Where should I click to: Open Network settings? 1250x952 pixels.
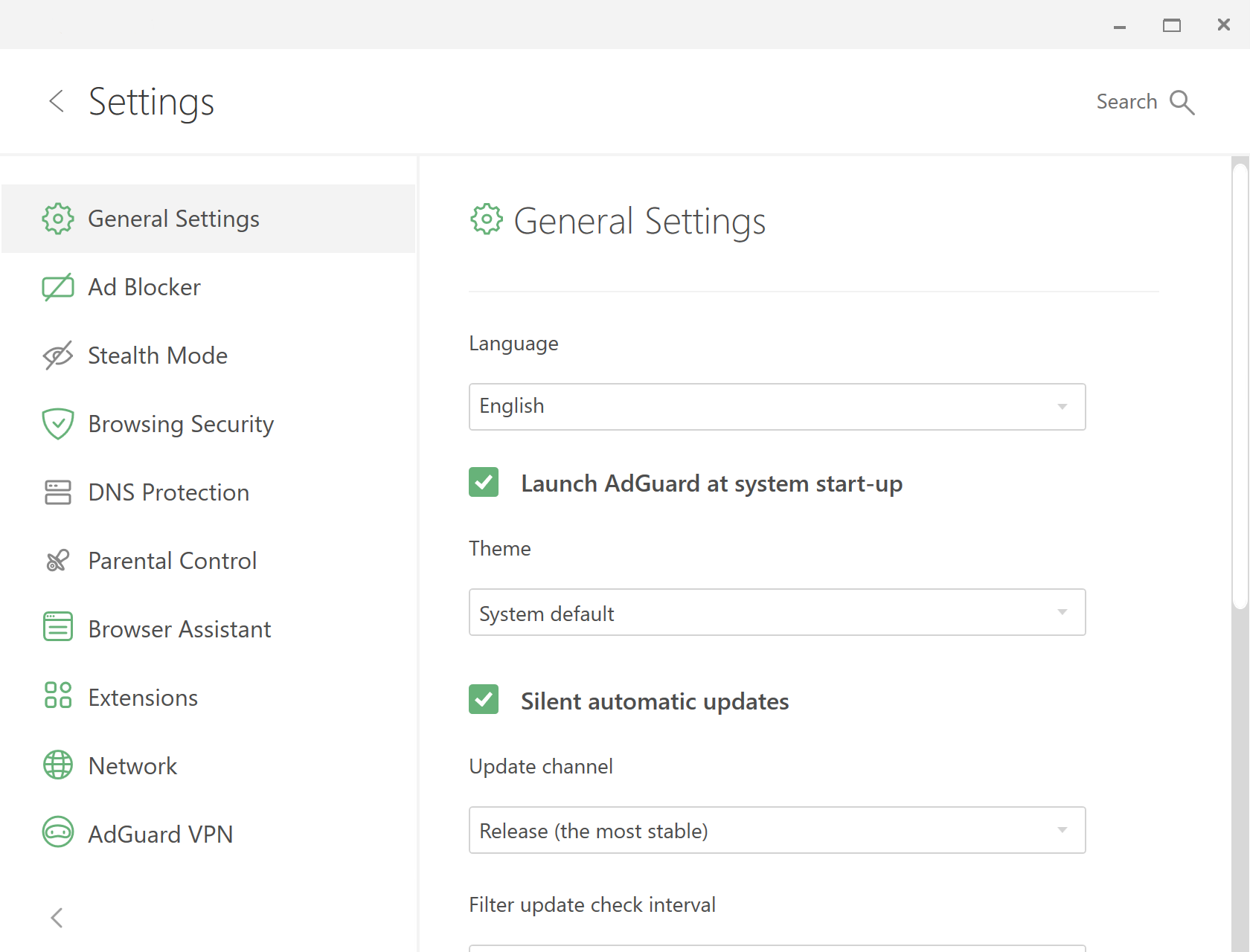pos(208,766)
